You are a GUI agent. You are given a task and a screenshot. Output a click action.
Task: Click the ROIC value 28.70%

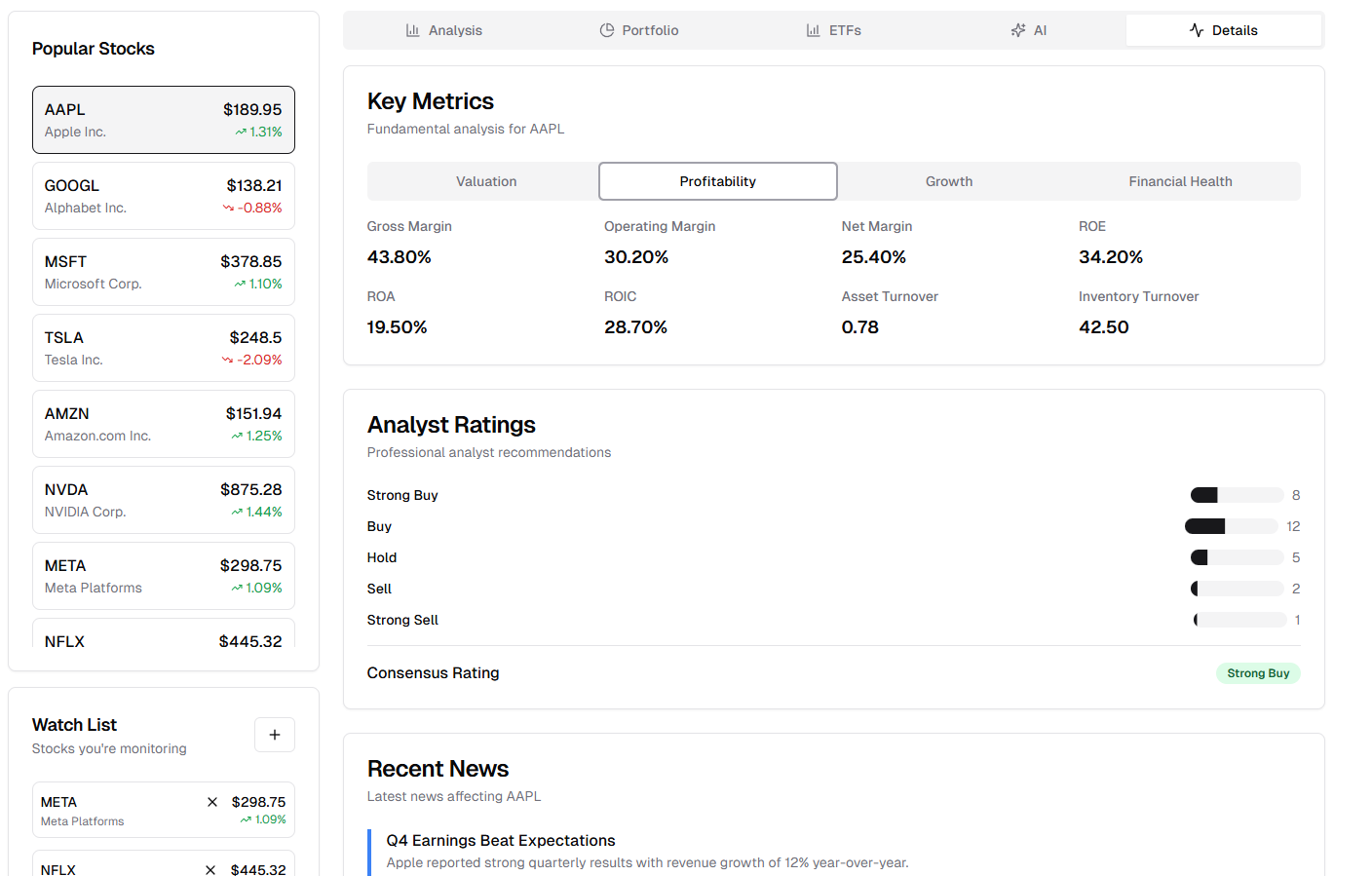tap(635, 327)
